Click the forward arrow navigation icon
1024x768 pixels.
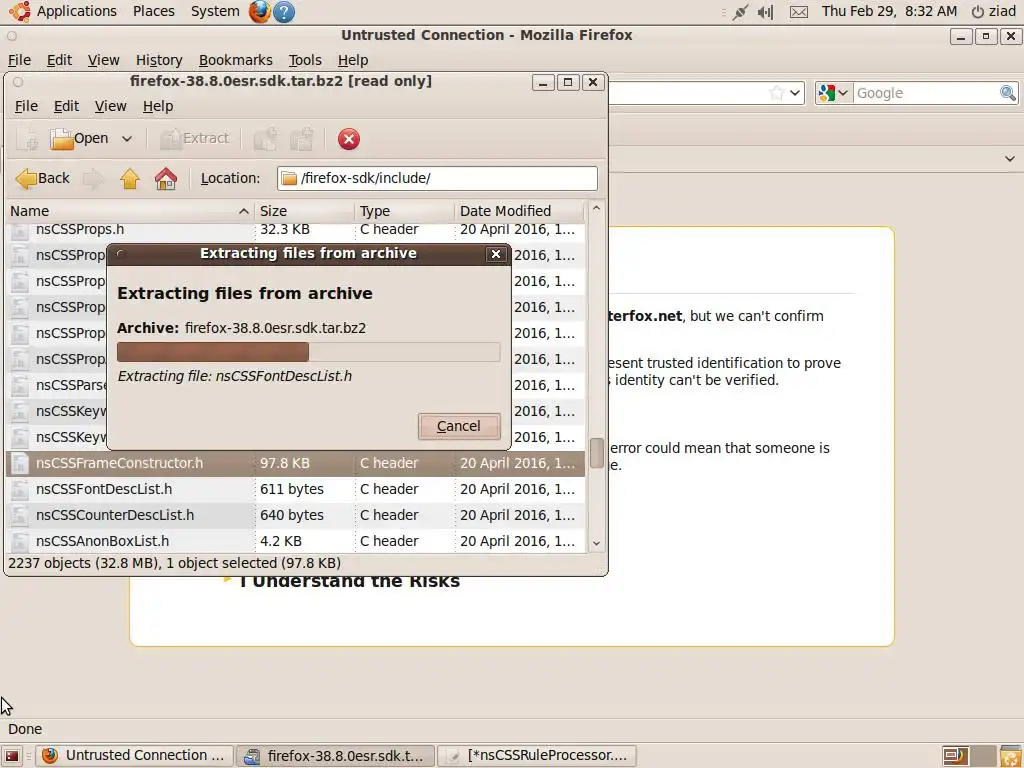tap(93, 178)
